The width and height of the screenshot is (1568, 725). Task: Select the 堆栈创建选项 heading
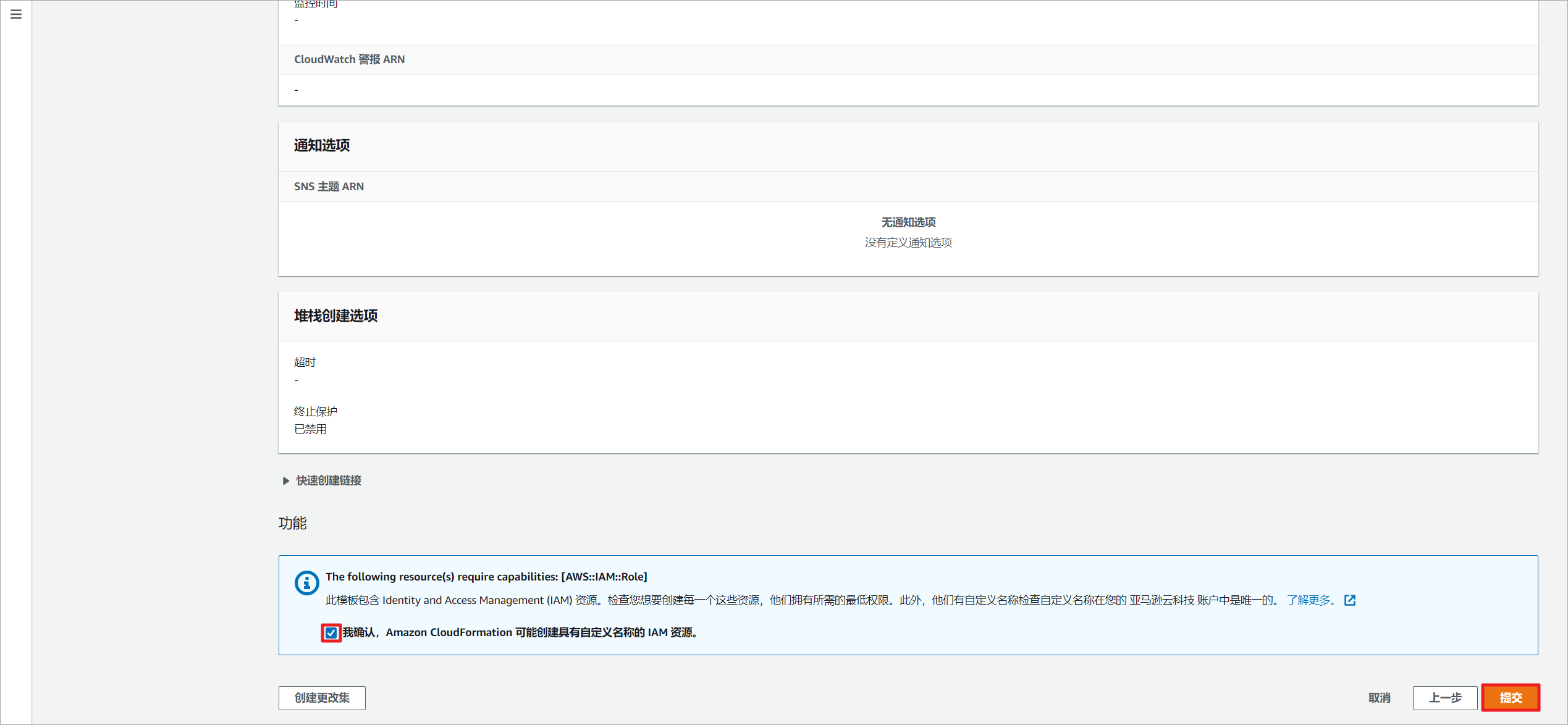coord(335,316)
